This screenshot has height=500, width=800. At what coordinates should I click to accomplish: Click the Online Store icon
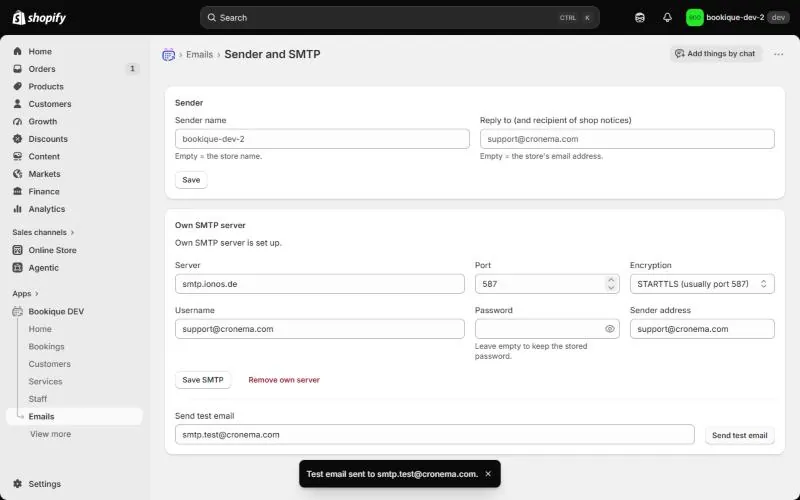[18, 250]
